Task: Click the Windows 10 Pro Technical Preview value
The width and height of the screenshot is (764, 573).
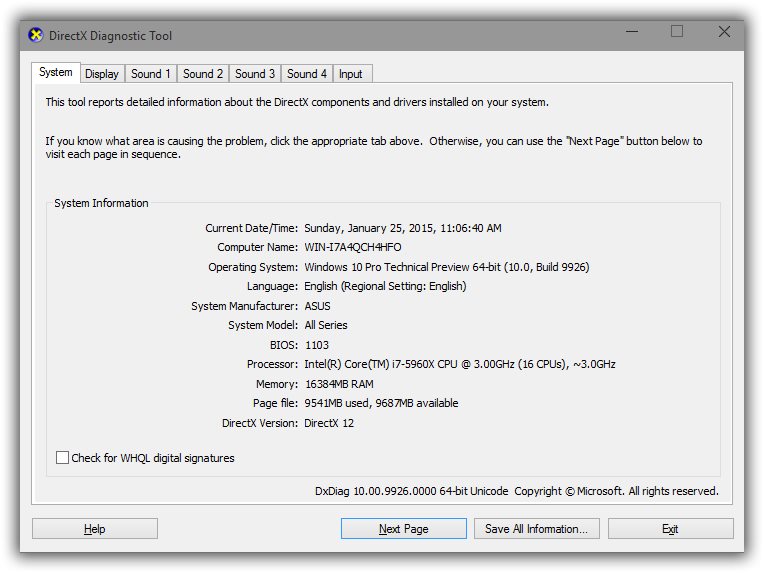Action: point(447,267)
